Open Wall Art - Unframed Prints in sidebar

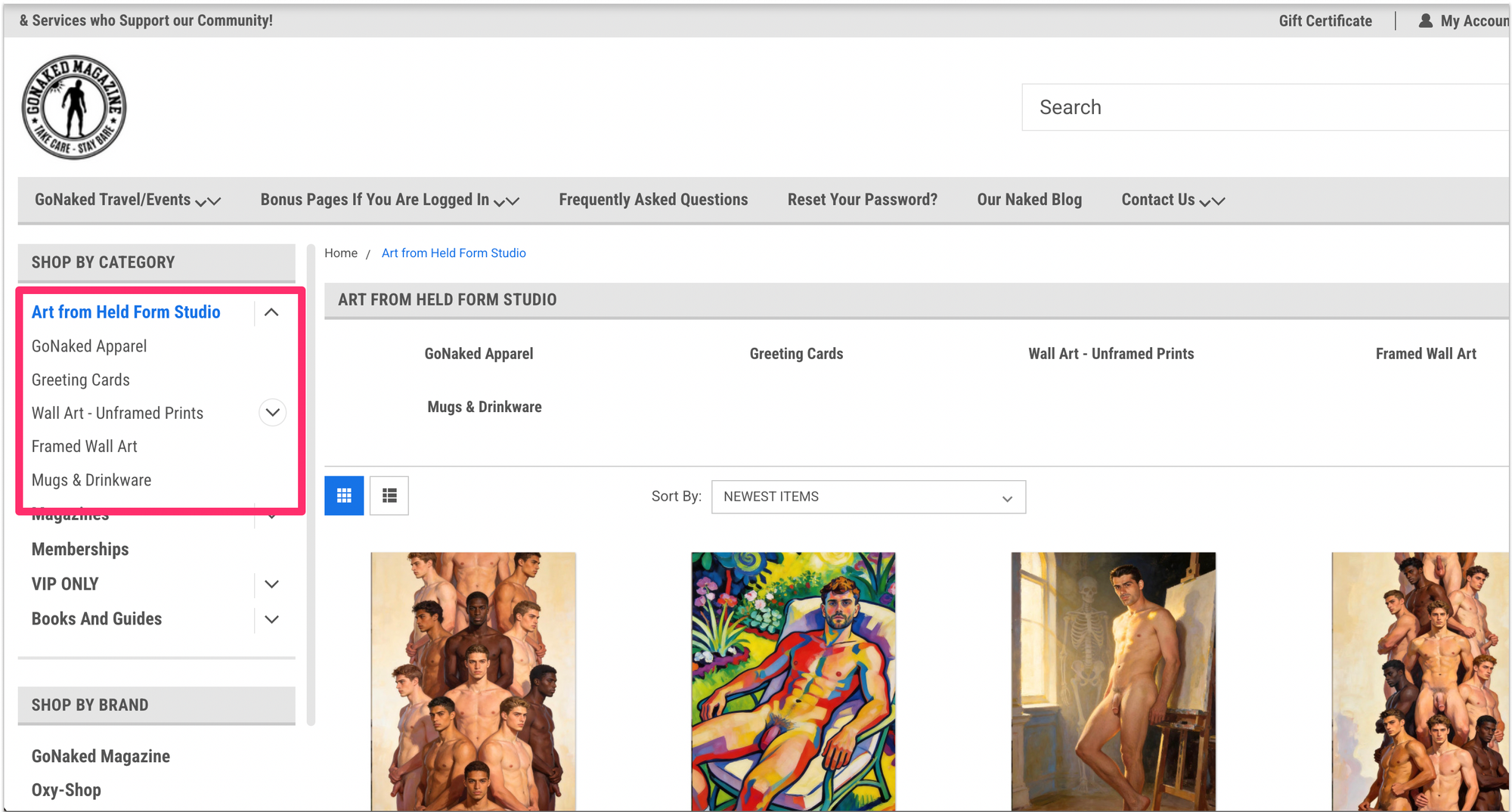(x=118, y=413)
